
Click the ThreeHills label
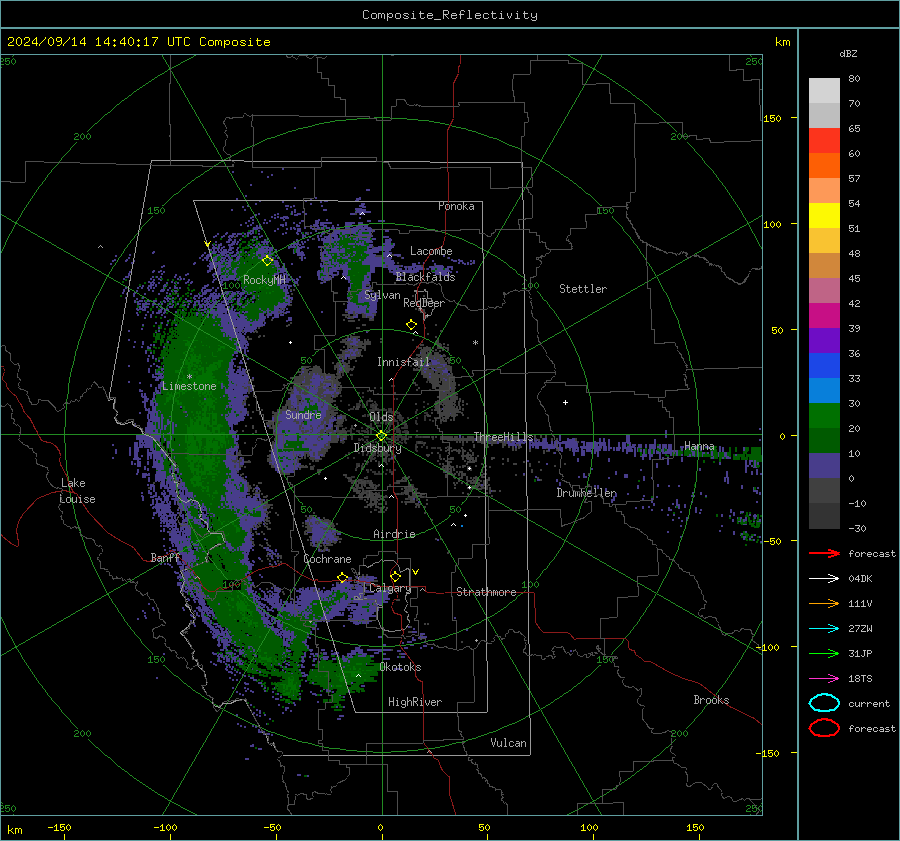(x=503, y=437)
